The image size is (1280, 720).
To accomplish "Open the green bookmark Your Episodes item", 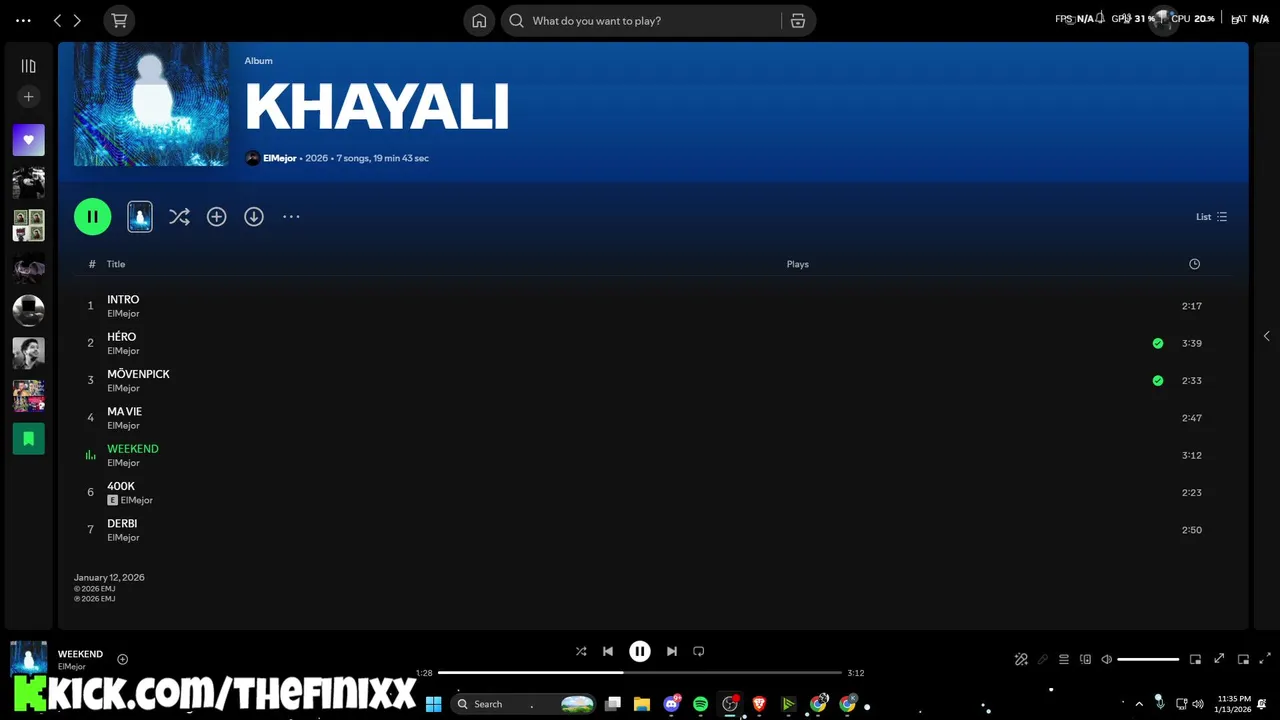I will (x=28, y=438).
